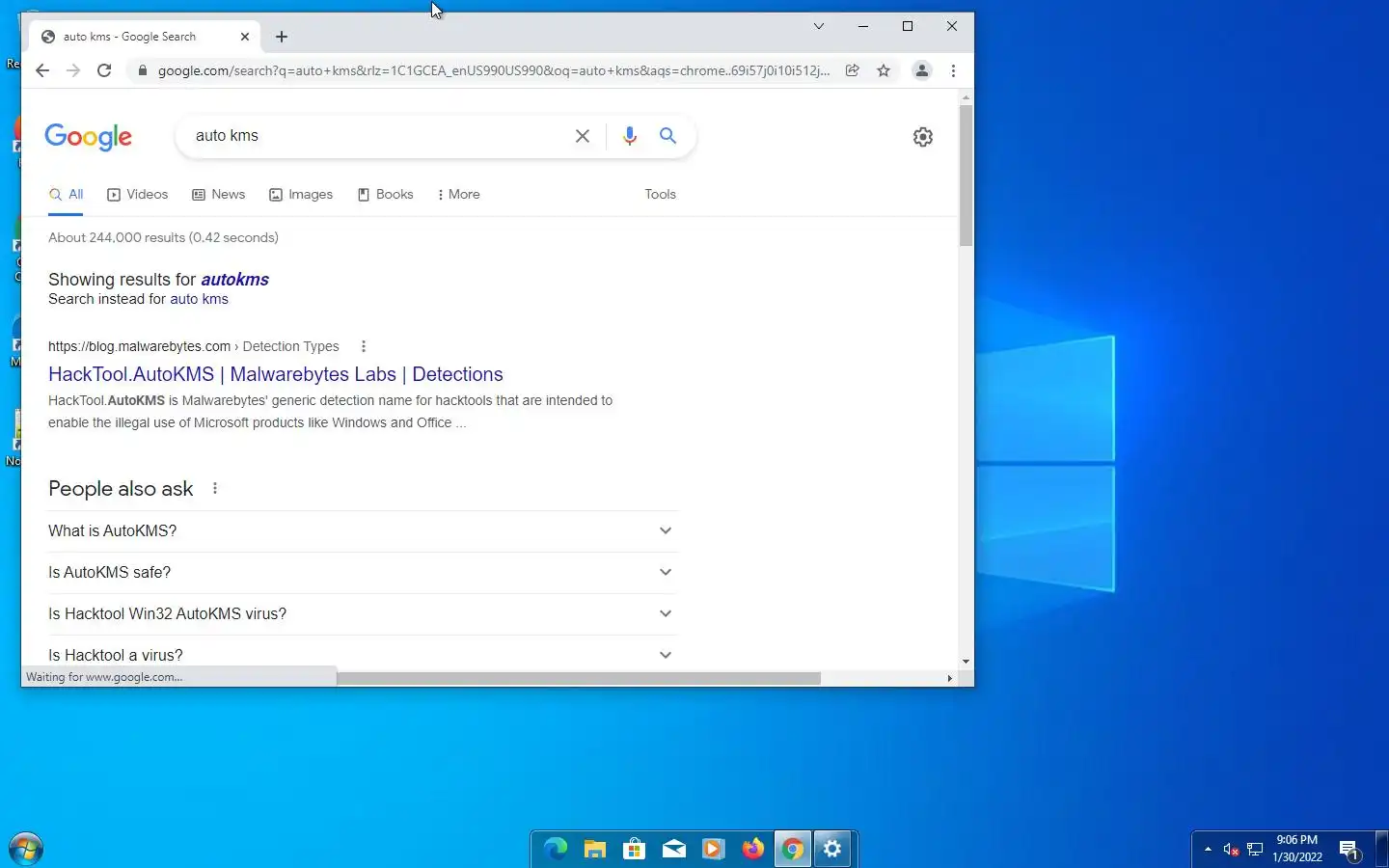Click the suggested 'autokms' spelling link
This screenshot has height=868, width=1389.
[x=234, y=280]
